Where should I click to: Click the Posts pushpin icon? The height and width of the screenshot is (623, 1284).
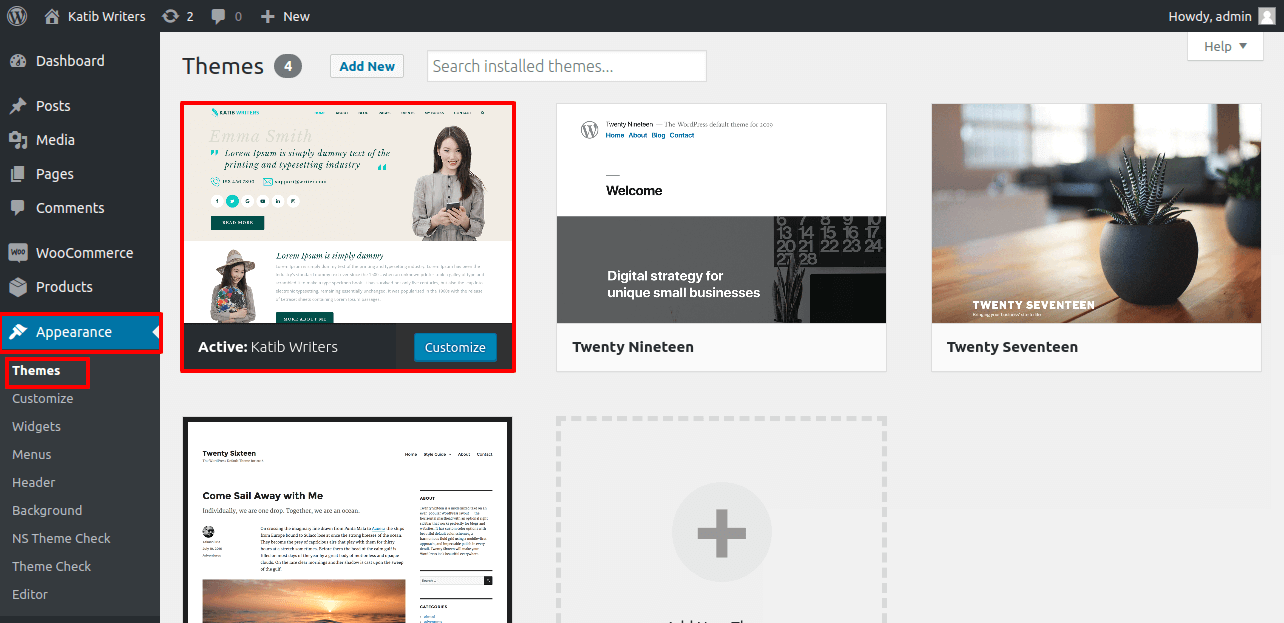[18, 106]
